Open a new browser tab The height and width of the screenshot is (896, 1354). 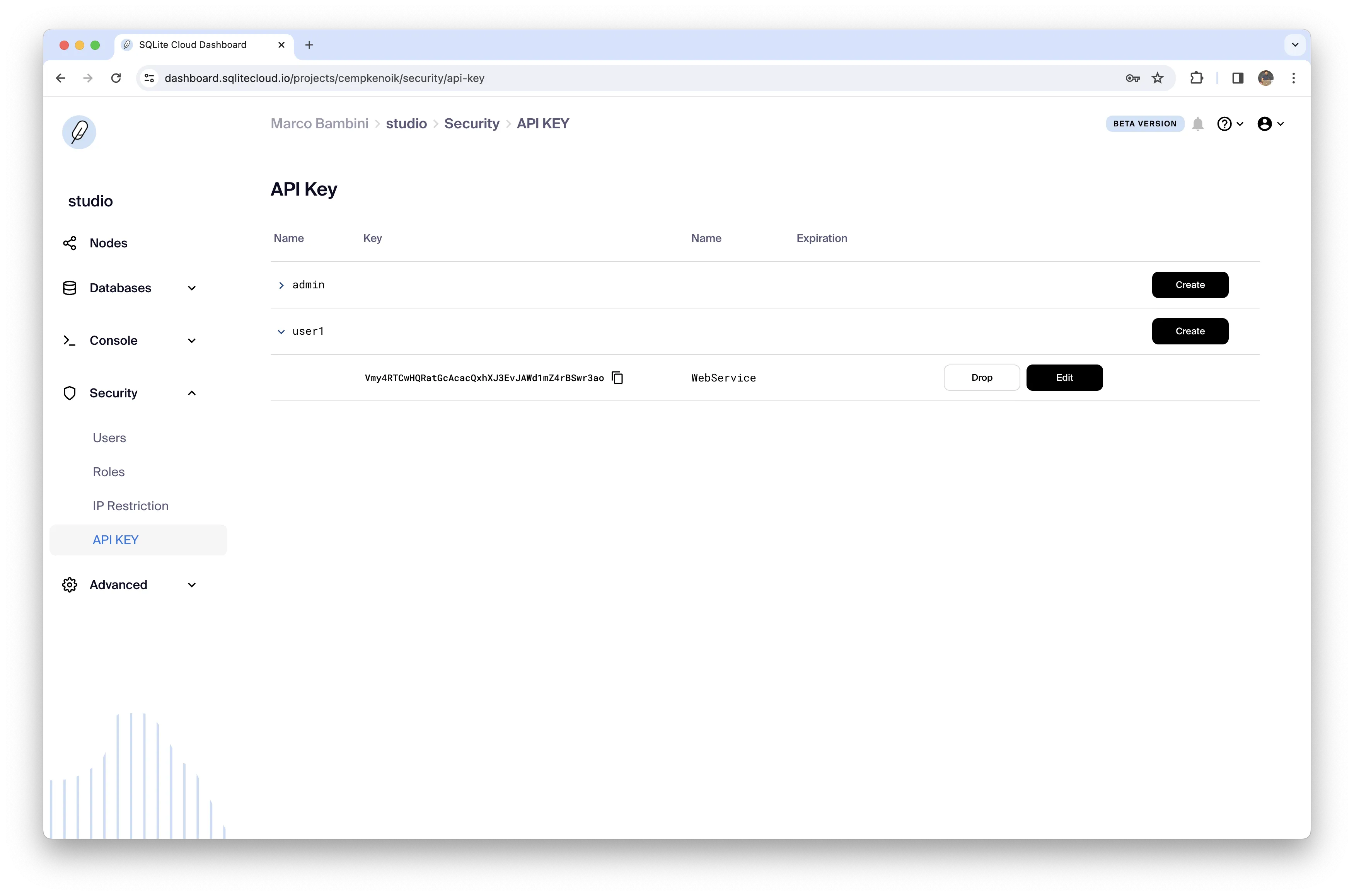click(309, 45)
